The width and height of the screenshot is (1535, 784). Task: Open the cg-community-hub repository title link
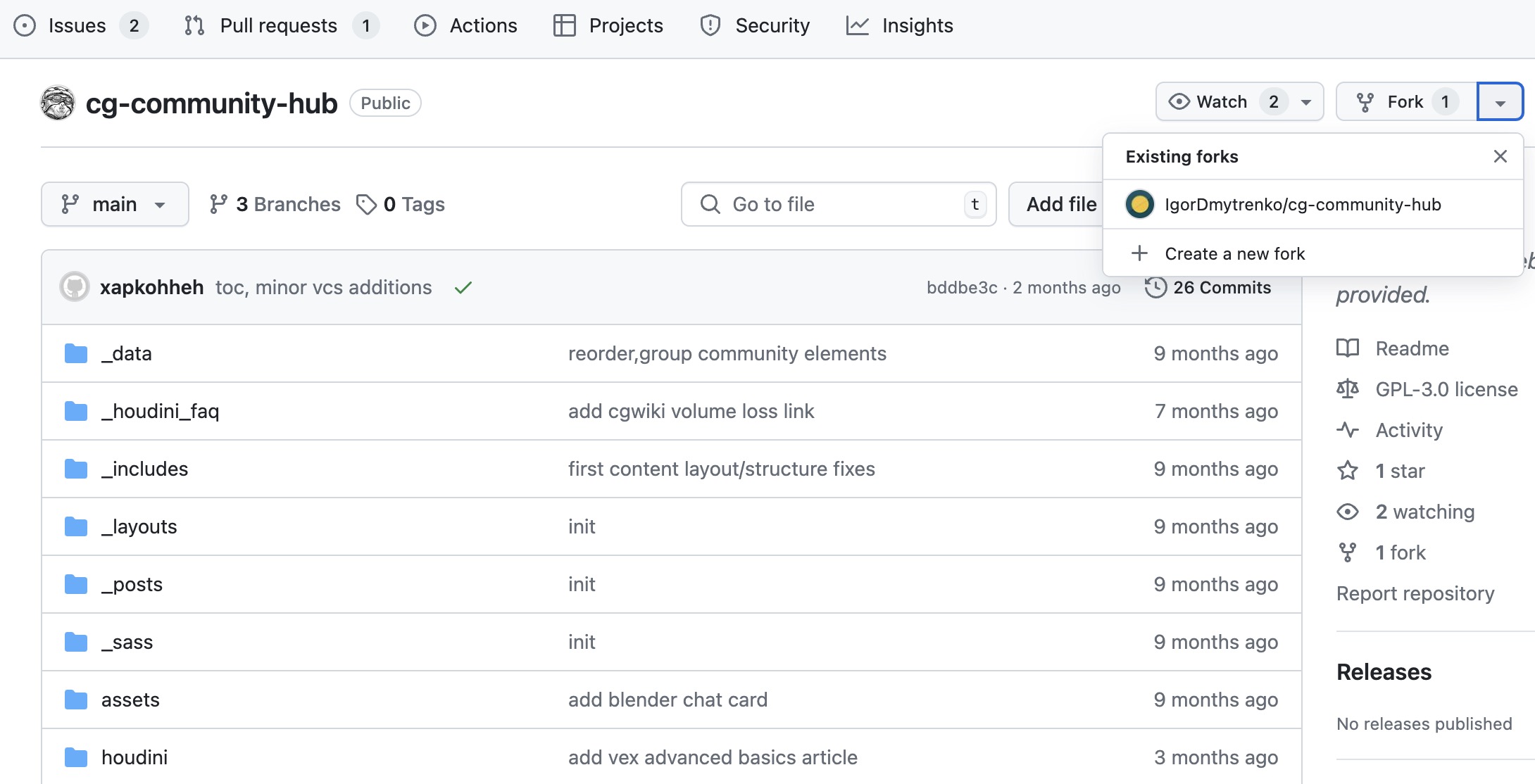[x=211, y=103]
